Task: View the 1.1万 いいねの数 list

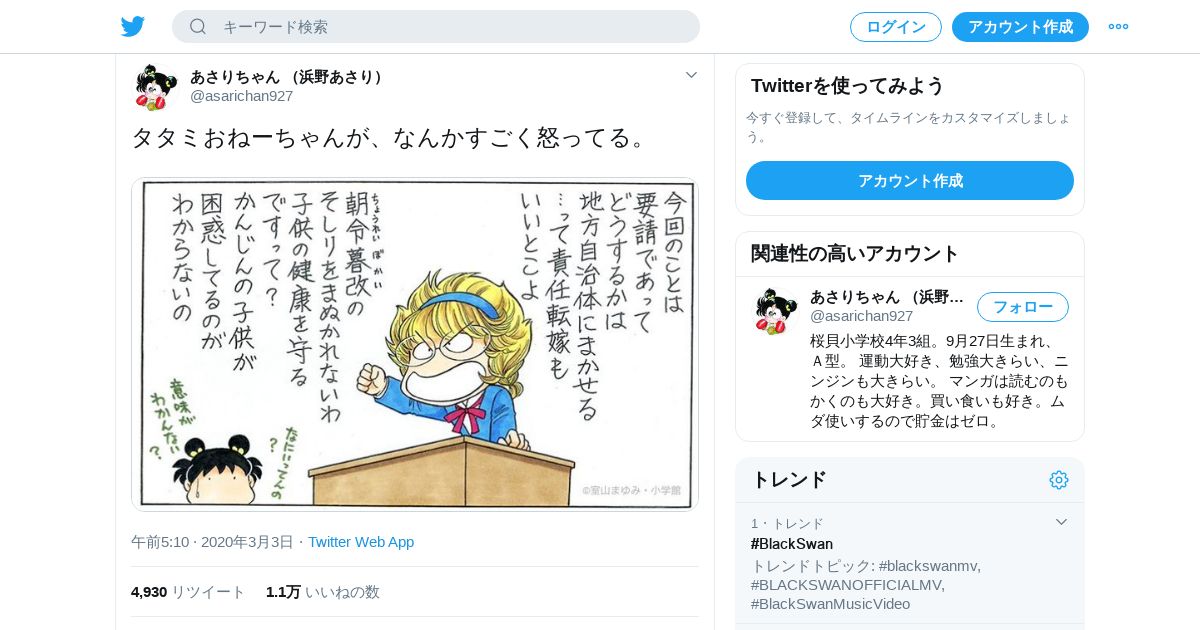Action: click(323, 592)
